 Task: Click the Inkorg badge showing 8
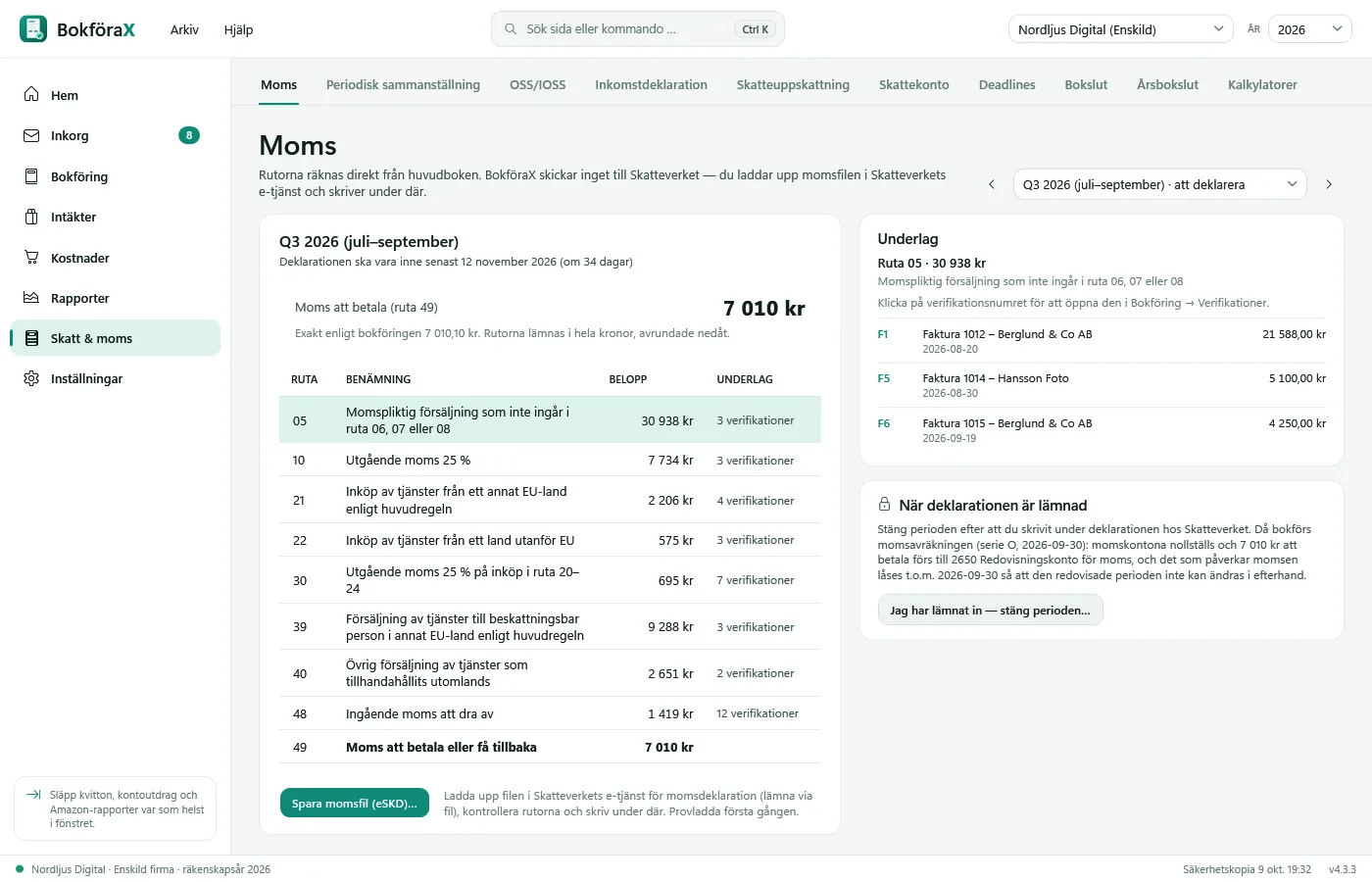189,135
